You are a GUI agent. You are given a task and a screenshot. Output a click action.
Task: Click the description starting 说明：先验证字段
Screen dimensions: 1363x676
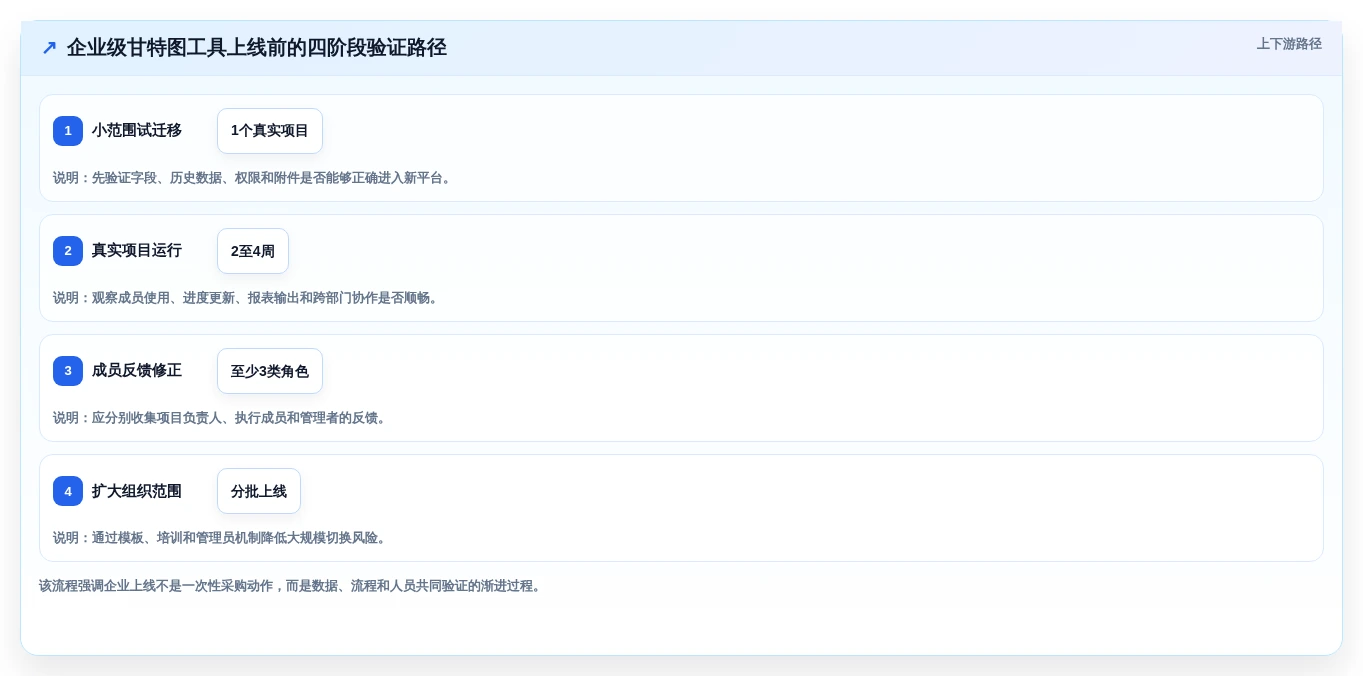tap(254, 178)
